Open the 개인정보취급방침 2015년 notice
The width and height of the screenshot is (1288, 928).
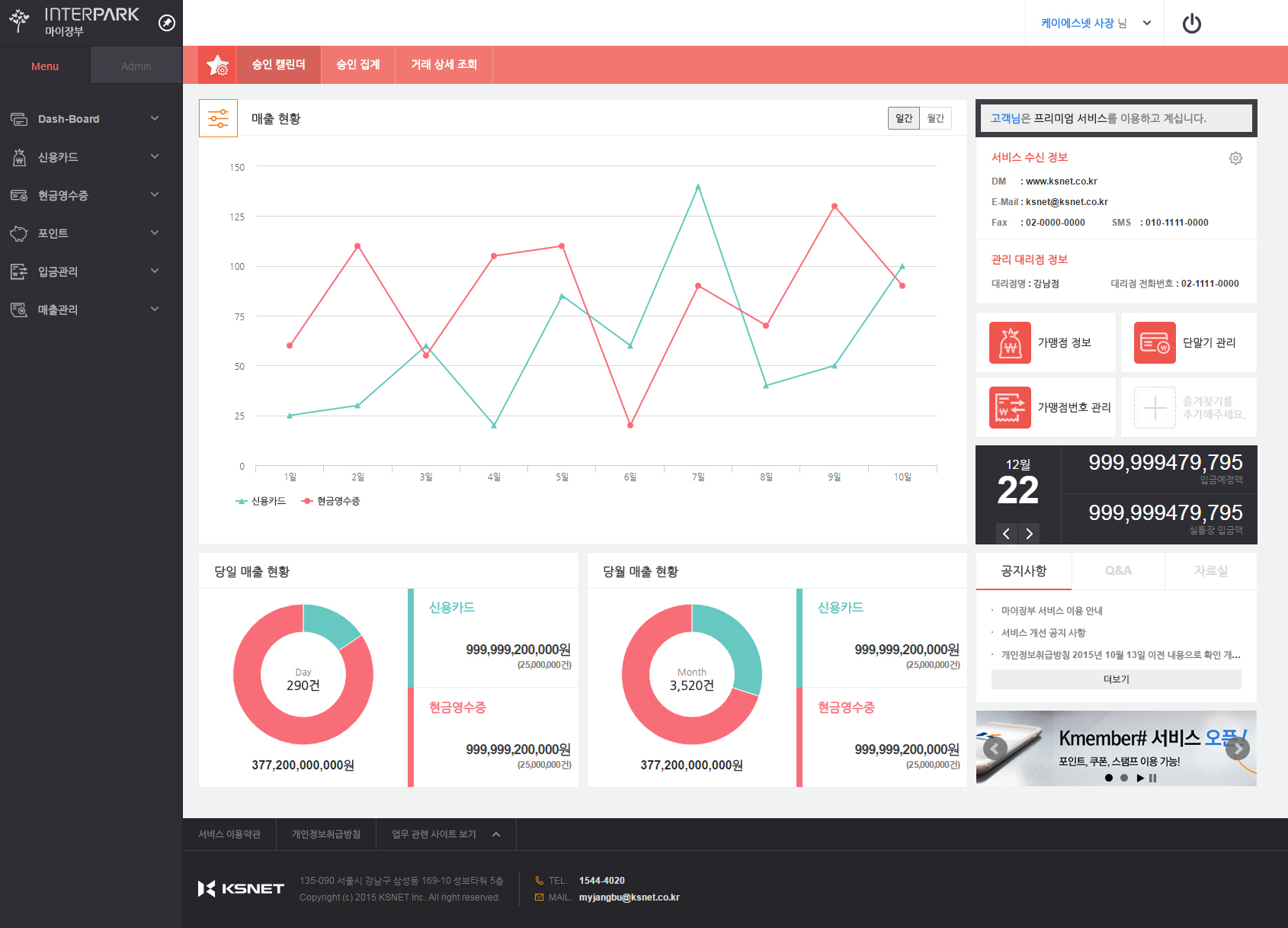tap(1121, 655)
